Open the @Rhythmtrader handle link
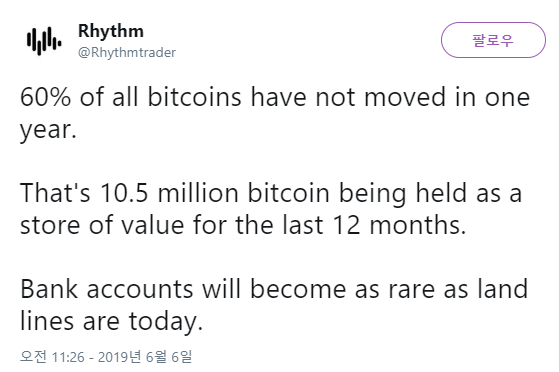Image resolution: width=559 pixels, height=372 pixels. coord(127,53)
